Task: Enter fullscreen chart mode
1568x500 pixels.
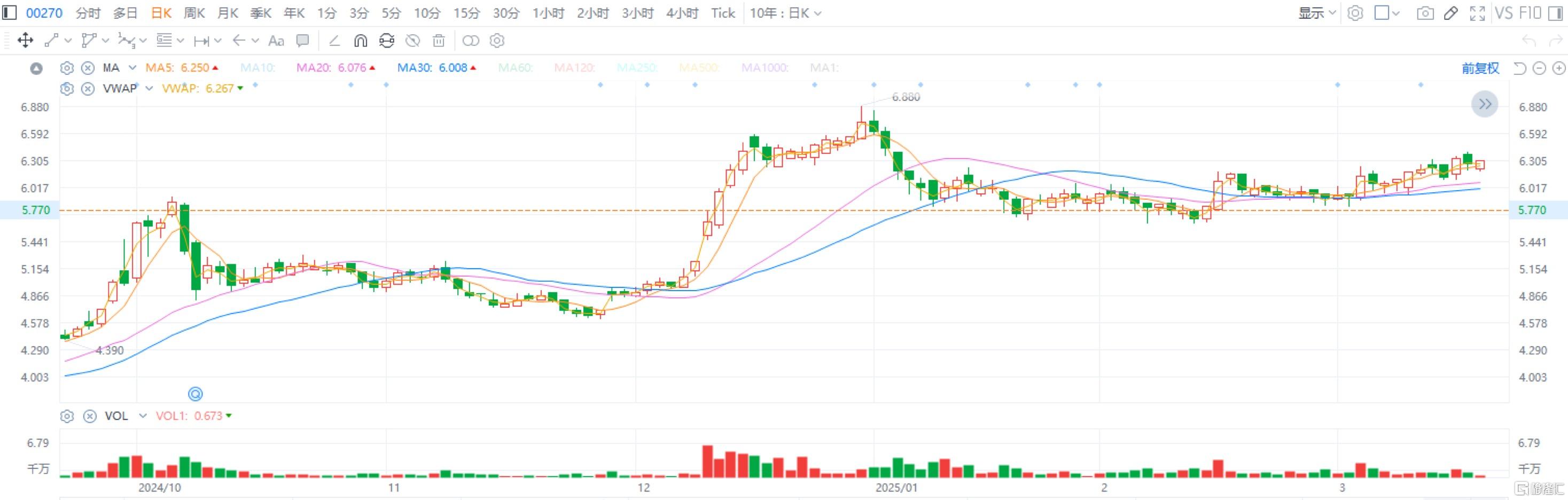Action: (1477, 13)
